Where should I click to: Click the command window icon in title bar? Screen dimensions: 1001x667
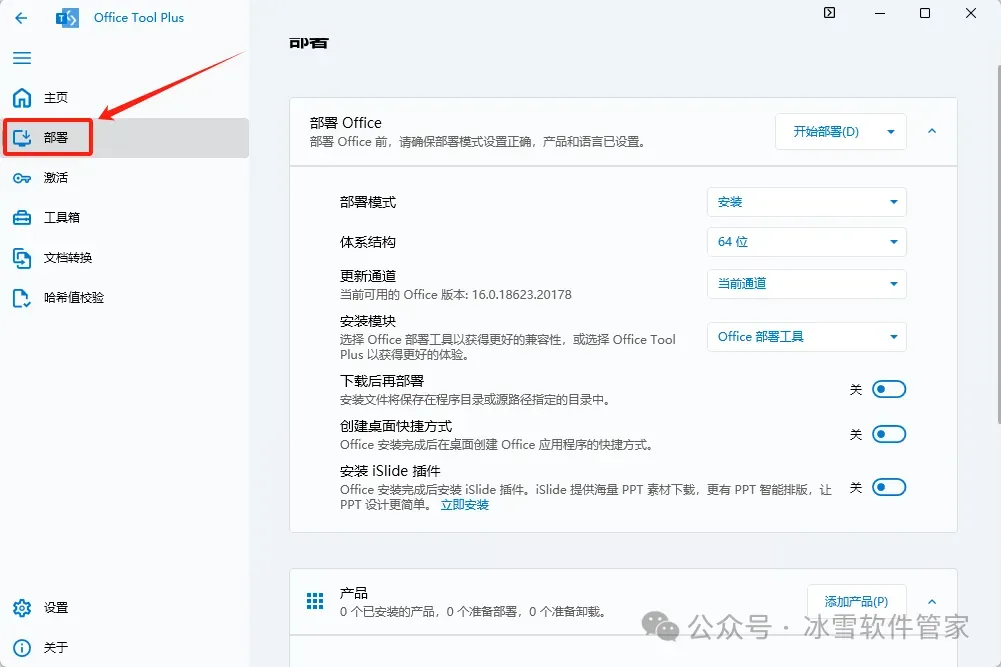point(829,13)
